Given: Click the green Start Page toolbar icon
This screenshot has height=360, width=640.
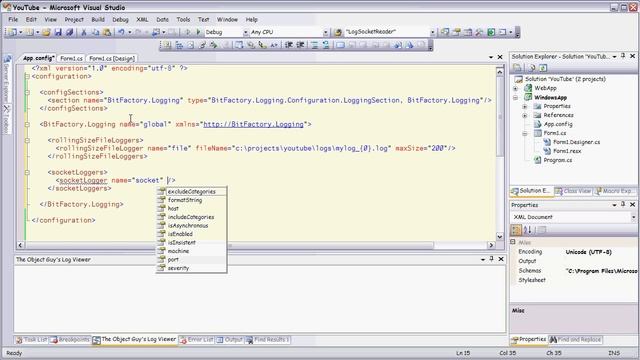Looking at the screenshot, I should point(491,32).
